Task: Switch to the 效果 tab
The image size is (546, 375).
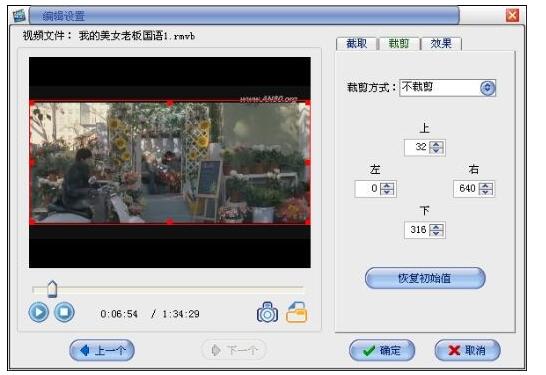Action: [441, 44]
